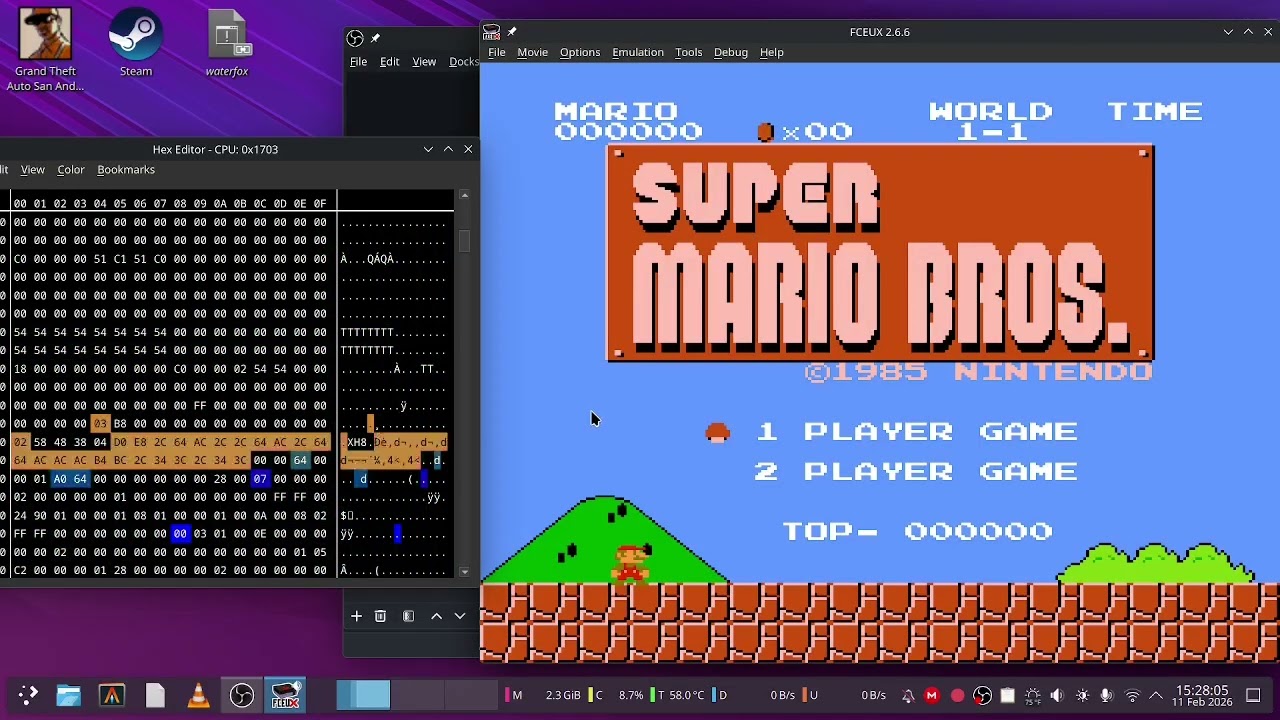Click the show desktop button by the clock
Viewport: 1280px width, 720px height.
click(x=1253, y=695)
